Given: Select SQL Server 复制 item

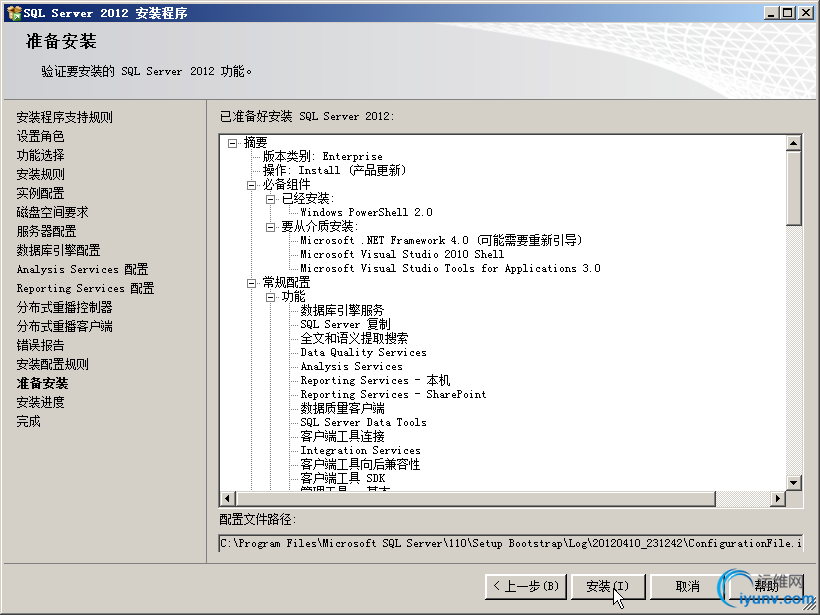Looking at the screenshot, I should [x=345, y=325].
